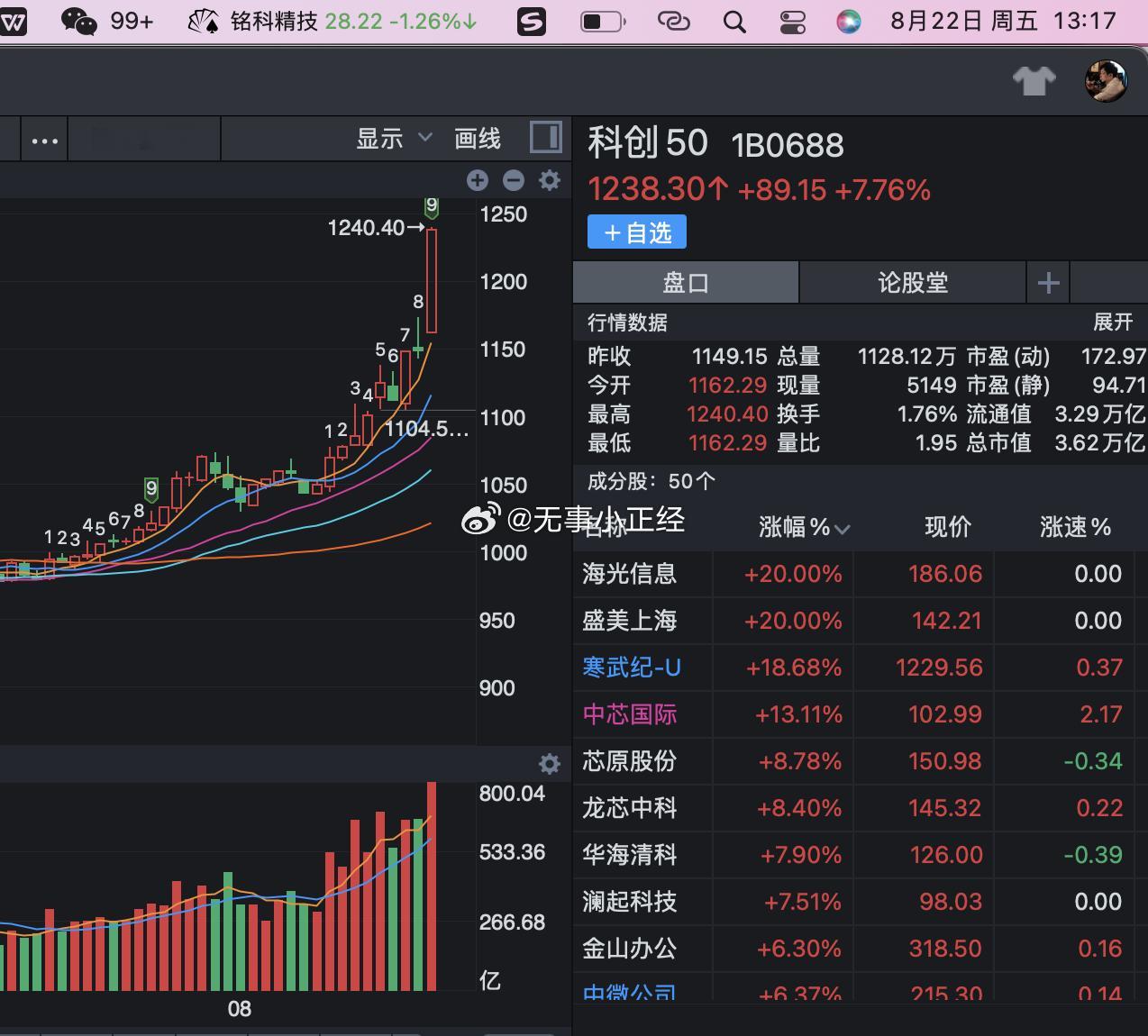Open stock 华海清科 row
Image resolution: width=1148 pixels, height=1036 pixels.
click(x=860, y=855)
